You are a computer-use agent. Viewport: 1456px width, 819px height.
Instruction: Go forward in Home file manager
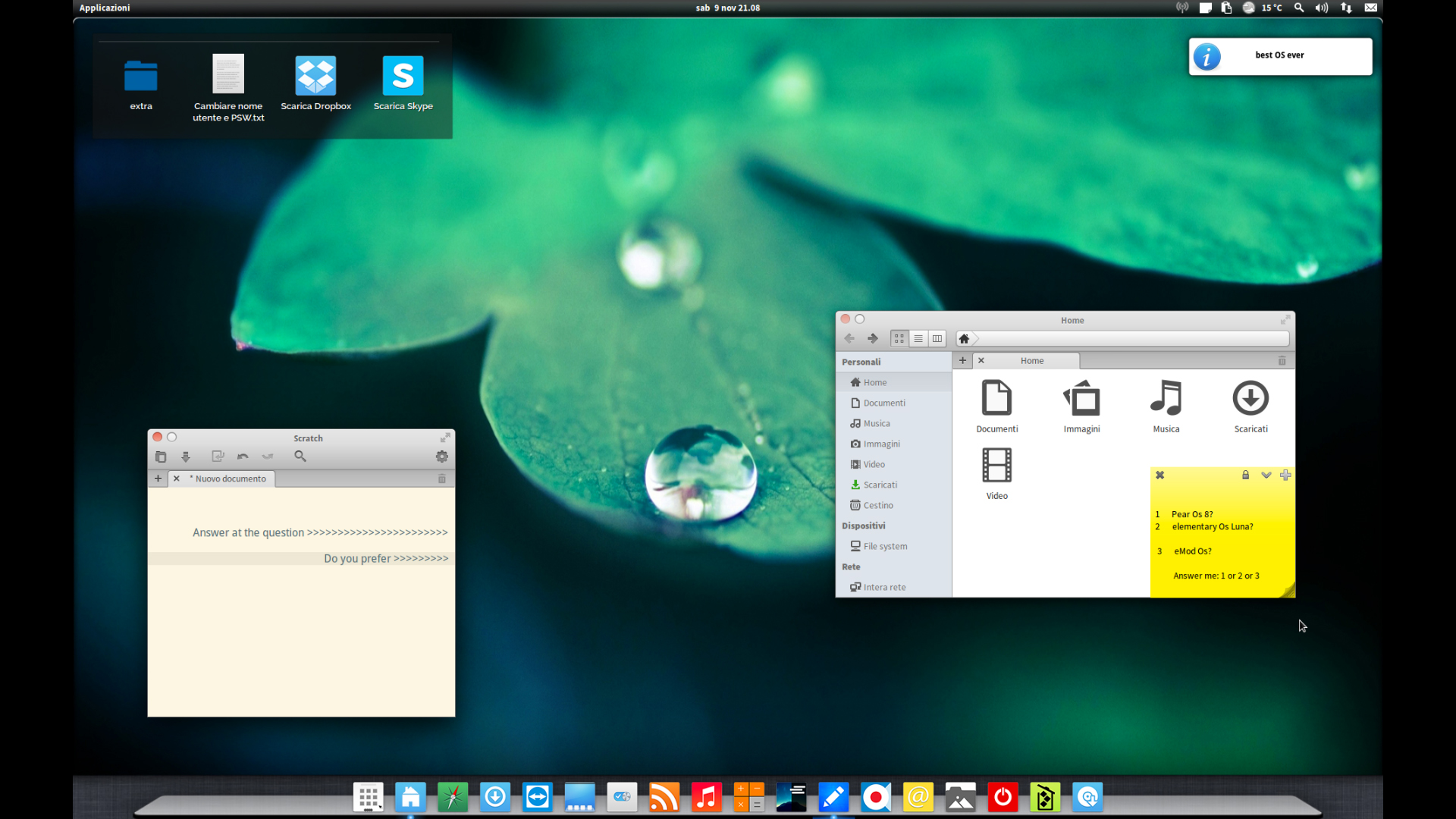pyautogui.click(x=873, y=339)
